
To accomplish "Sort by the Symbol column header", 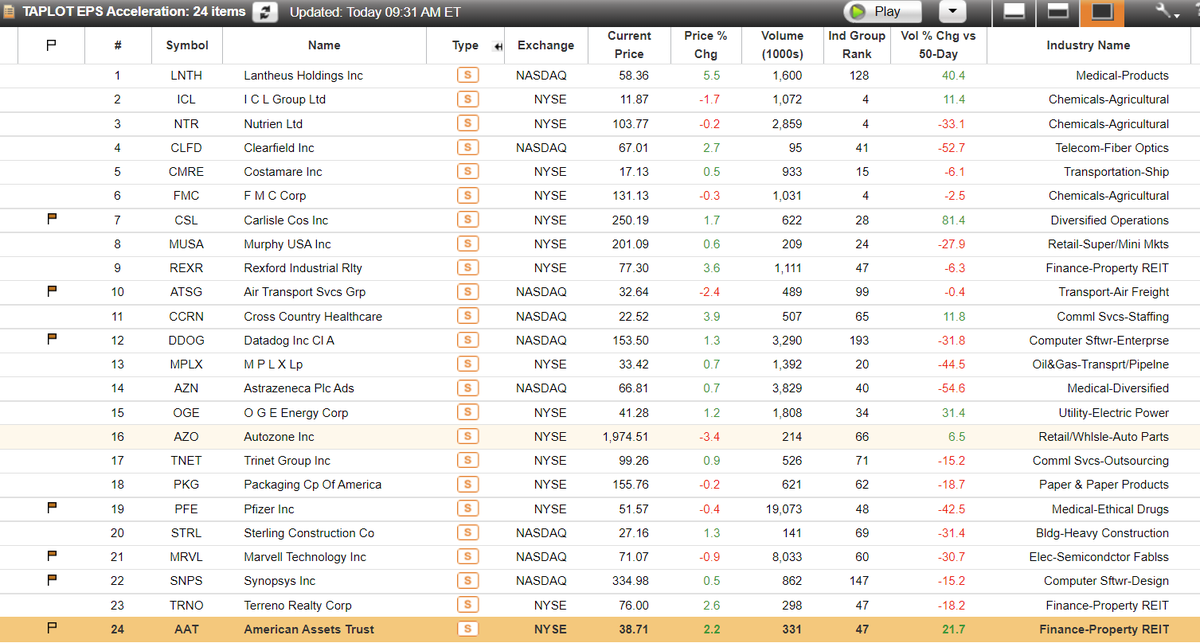I will click(187, 45).
